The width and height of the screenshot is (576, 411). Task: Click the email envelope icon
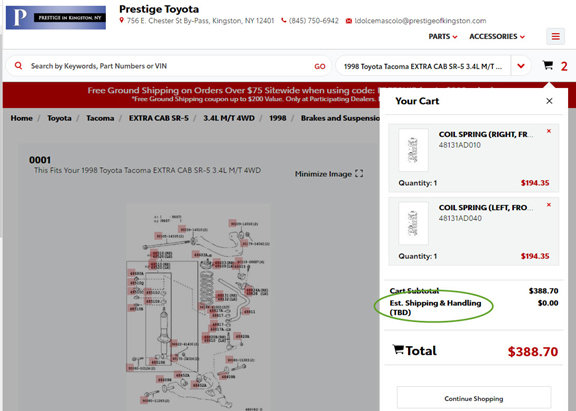click(349, 21)
